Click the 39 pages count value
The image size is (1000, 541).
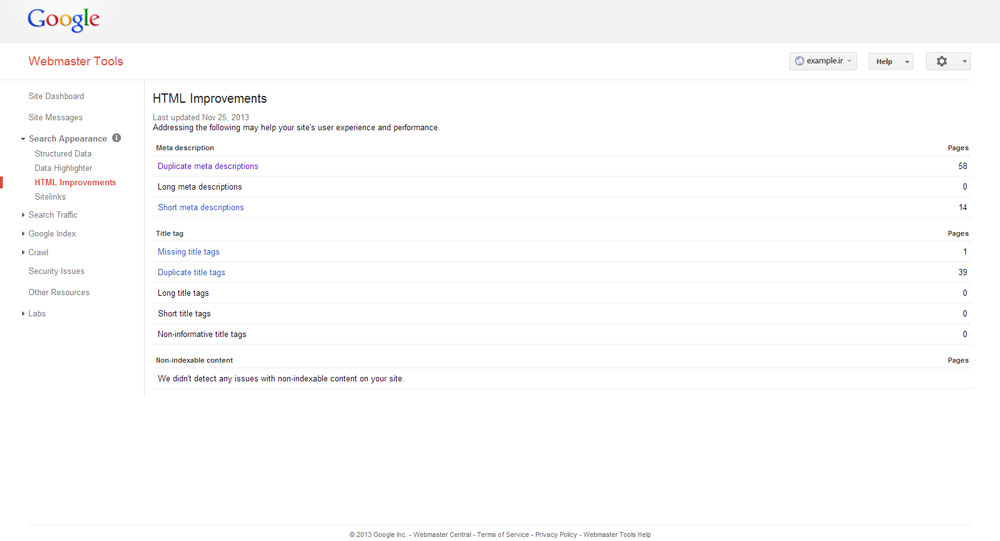tap(962, 272)
